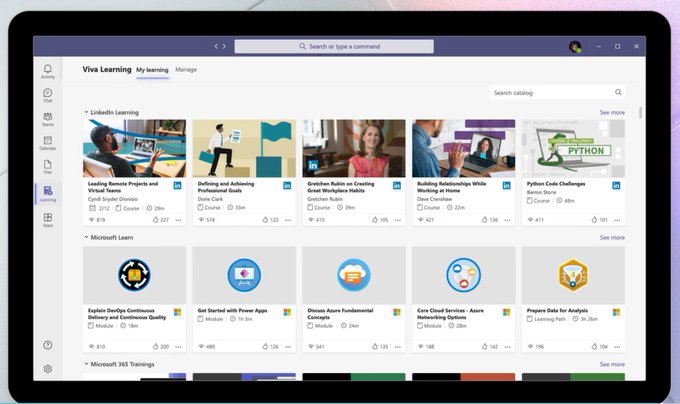Open Defining and Achieving Professional Goals thumbnail

click(244, 148)
